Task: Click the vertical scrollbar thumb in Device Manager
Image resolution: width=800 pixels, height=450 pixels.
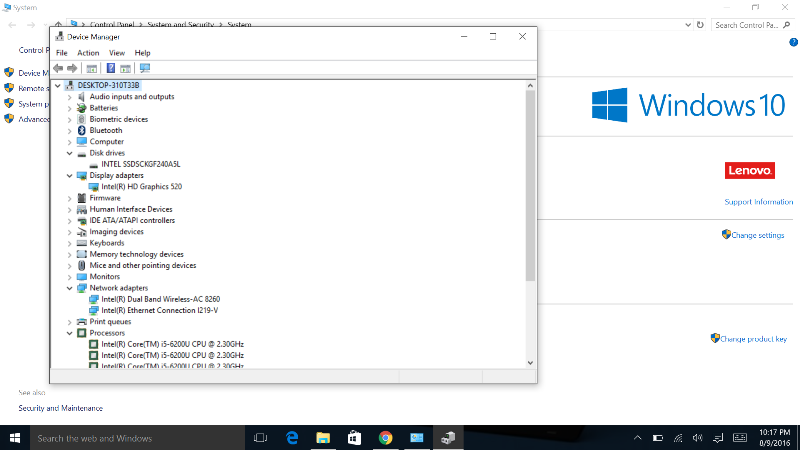Action: point(530,186)
